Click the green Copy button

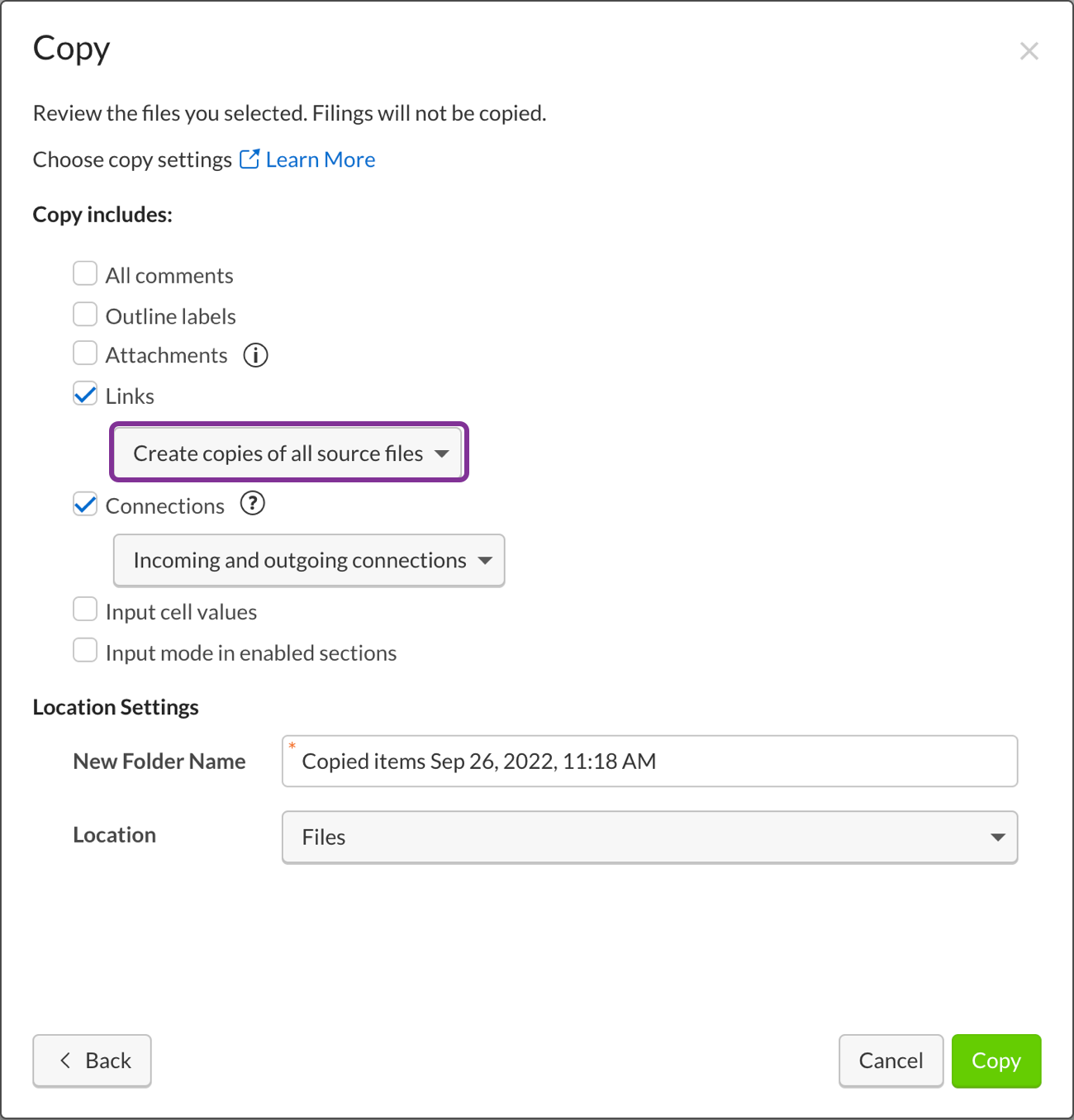coord(996,1061)
